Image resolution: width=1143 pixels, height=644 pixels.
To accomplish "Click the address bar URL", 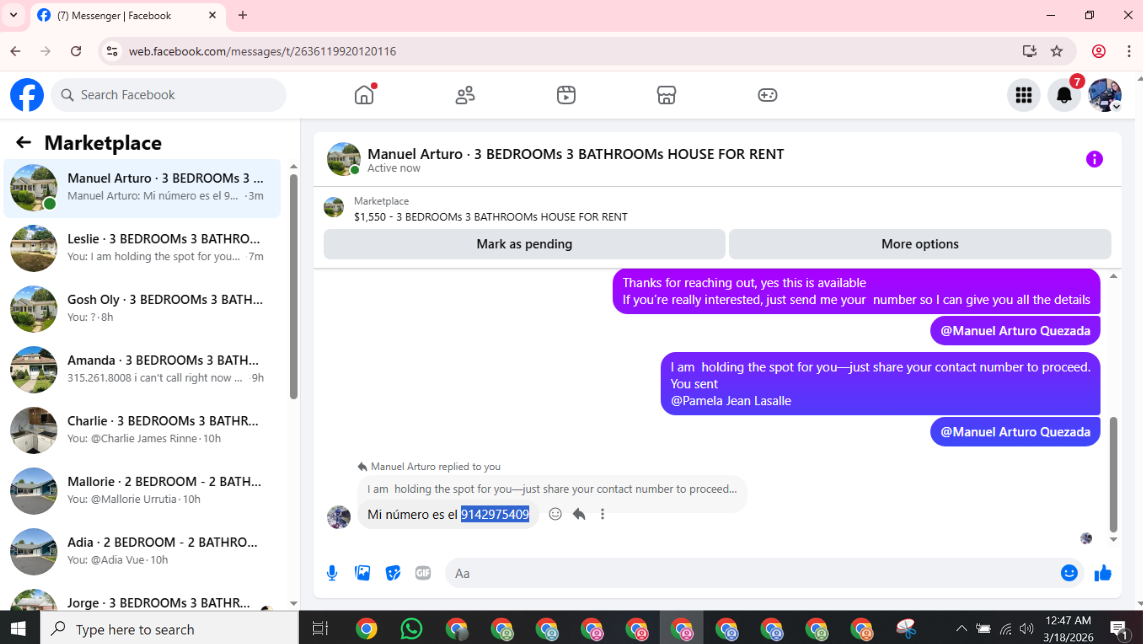I will tap(262, 51).
